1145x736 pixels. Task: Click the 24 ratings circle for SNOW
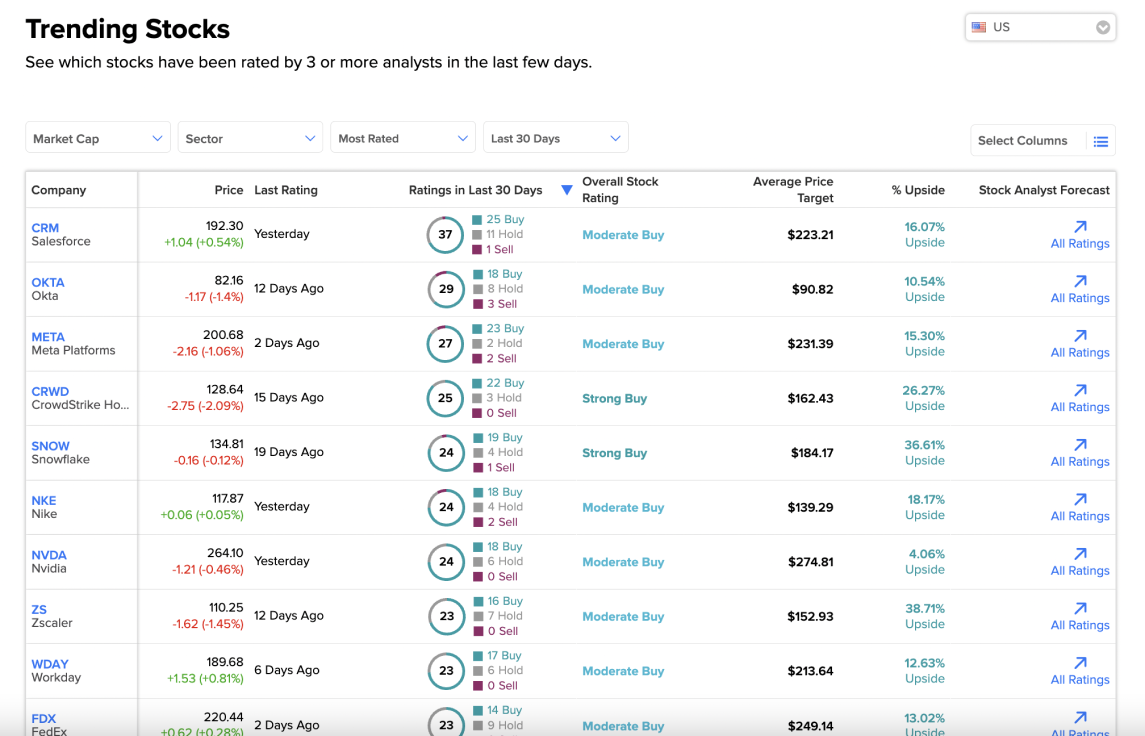click(x=446, y=453)
